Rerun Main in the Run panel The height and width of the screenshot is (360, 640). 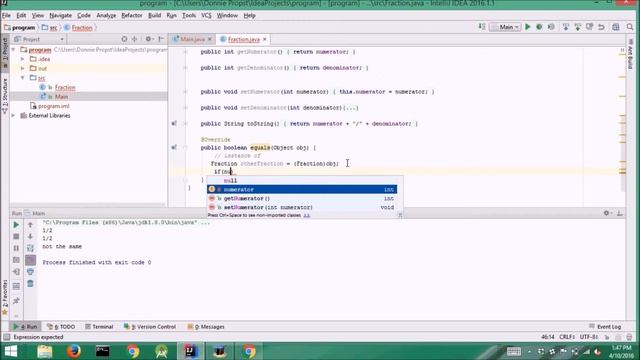[16, 225]
